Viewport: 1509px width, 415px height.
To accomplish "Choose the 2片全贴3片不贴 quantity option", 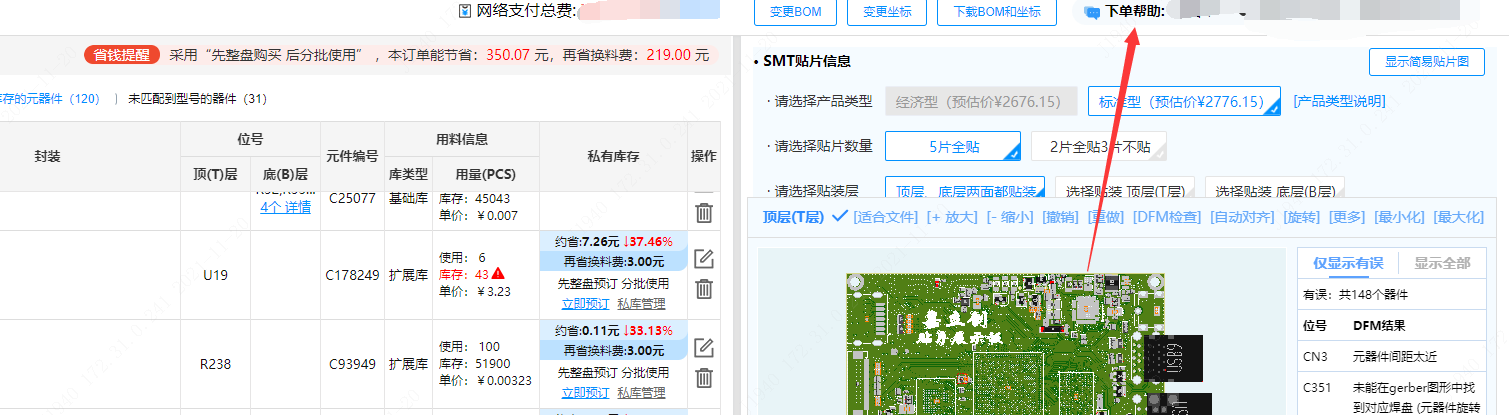I will tap(1098, 146).
